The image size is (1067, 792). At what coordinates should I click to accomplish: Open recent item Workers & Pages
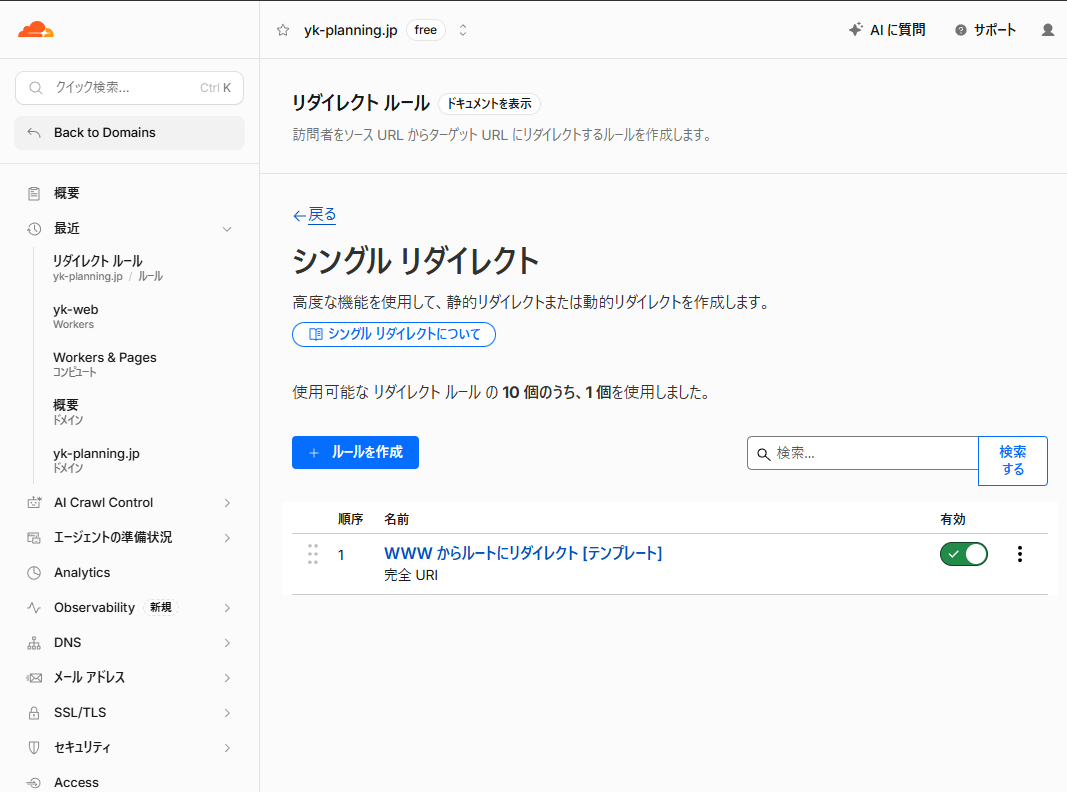coord(105,364)
